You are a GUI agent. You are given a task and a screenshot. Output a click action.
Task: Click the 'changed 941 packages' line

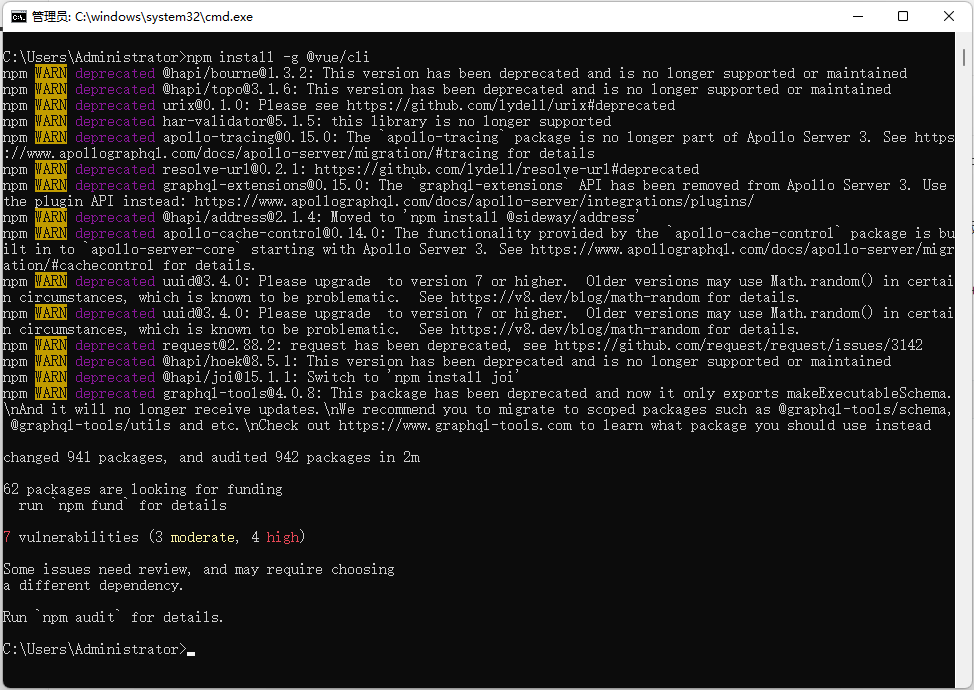click(211, 458)
